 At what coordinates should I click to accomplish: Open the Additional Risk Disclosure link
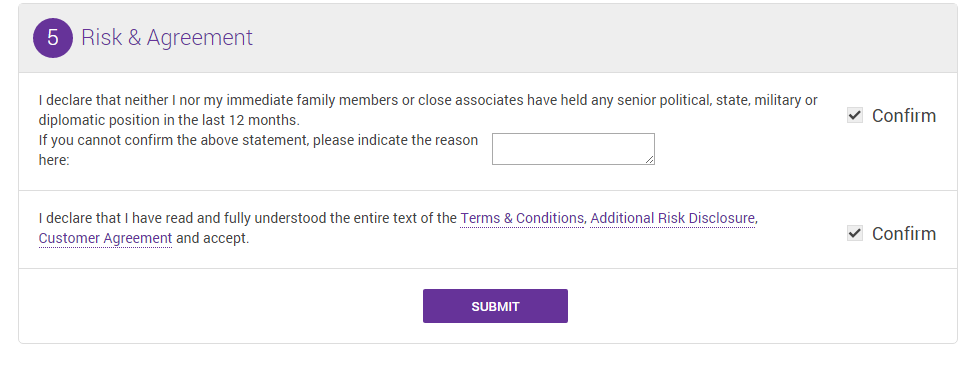point(673,218)
